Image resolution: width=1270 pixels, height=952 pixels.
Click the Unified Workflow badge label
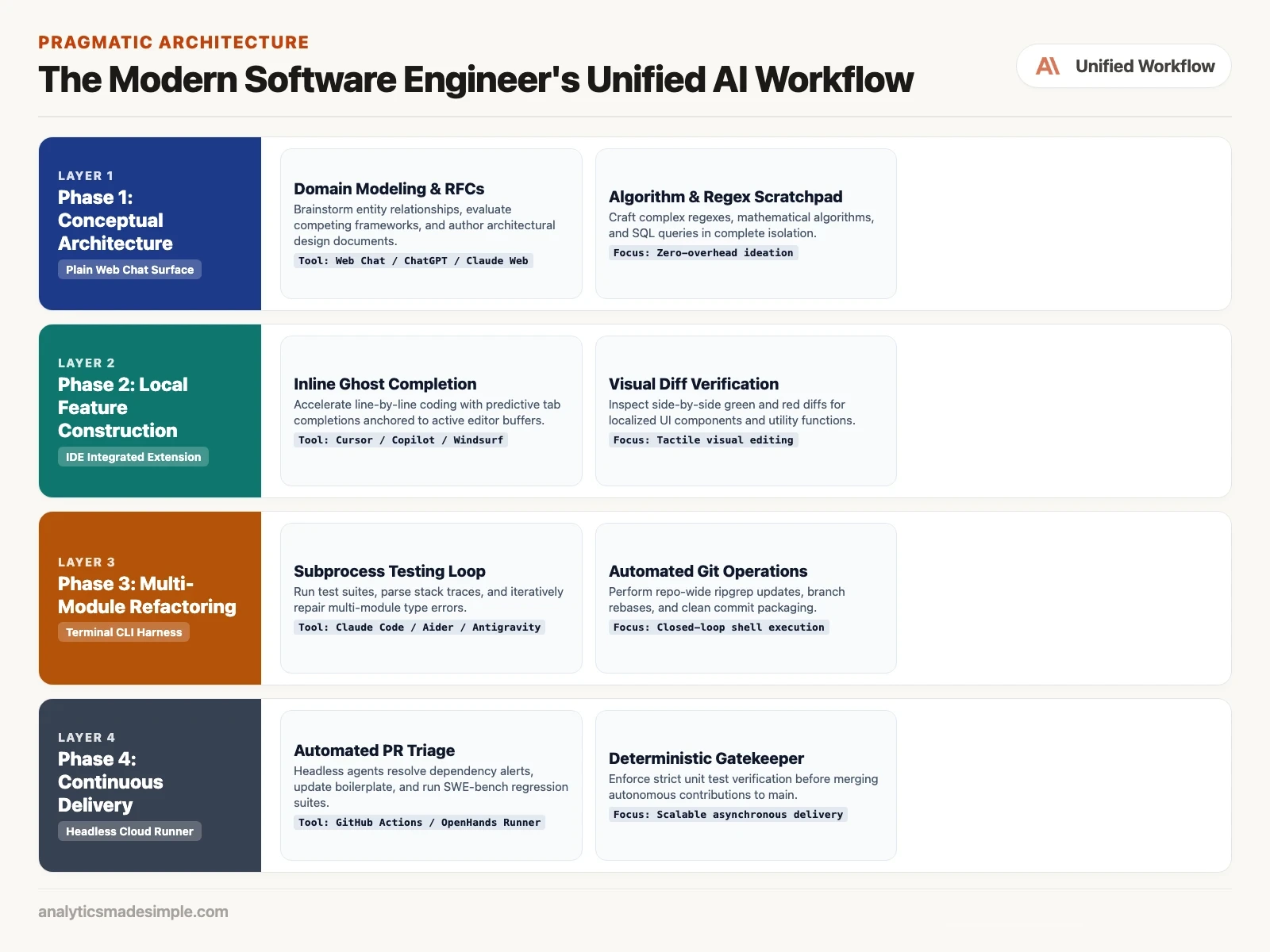pyautogui.click(x=1145, y=66)
